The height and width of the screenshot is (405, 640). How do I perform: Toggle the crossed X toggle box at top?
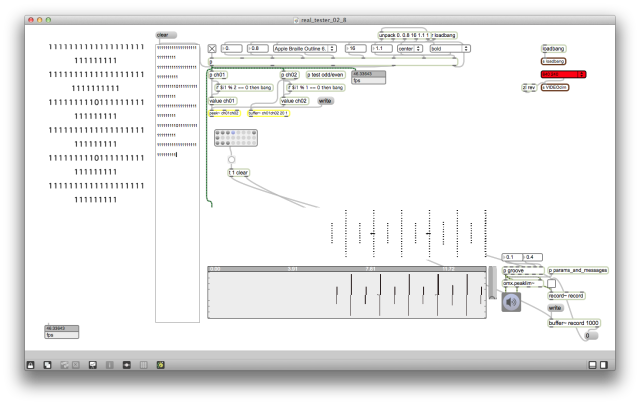click(x=212, y=49)
